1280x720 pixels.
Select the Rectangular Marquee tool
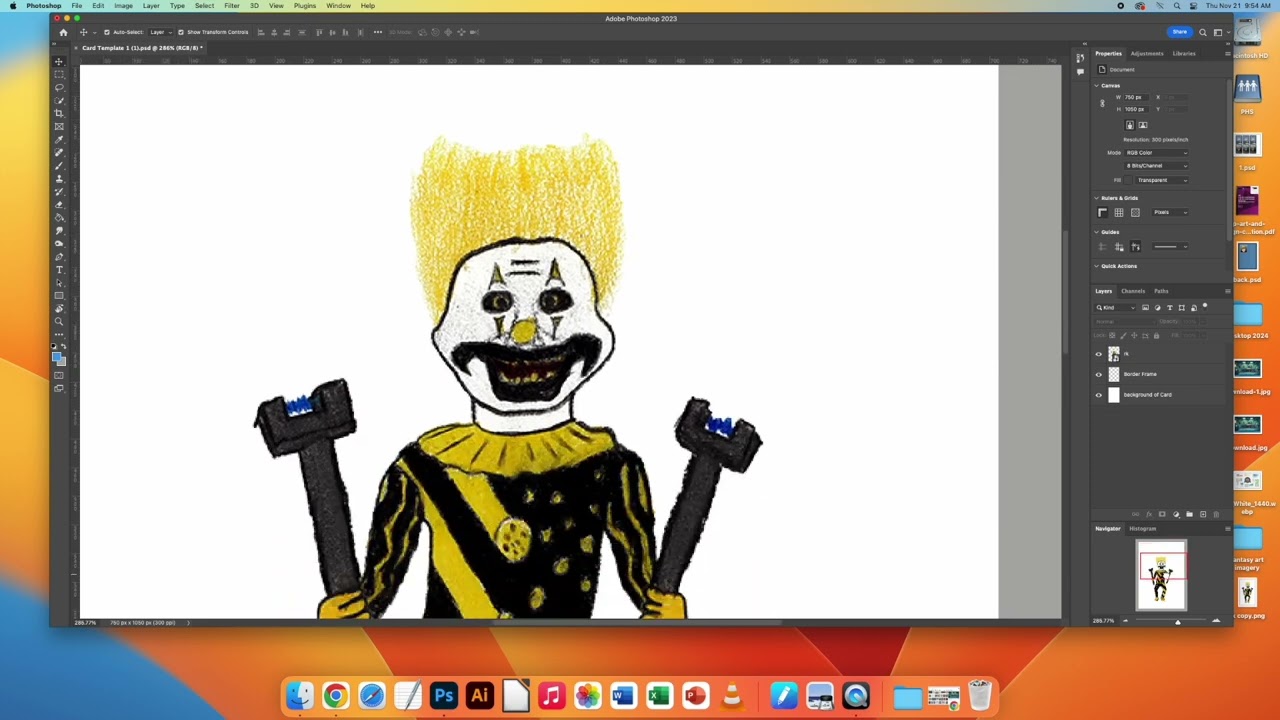tap(59, 74)
